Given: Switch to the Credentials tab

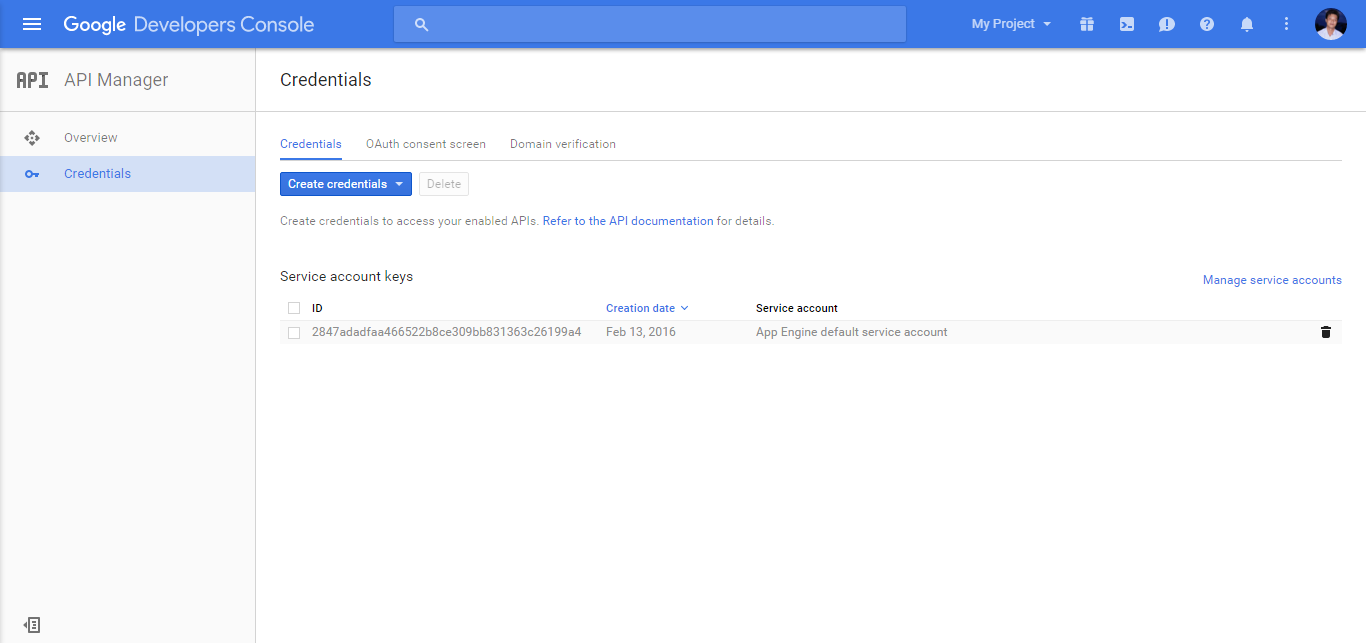Looking at the screenshot, I should point(311,144).
